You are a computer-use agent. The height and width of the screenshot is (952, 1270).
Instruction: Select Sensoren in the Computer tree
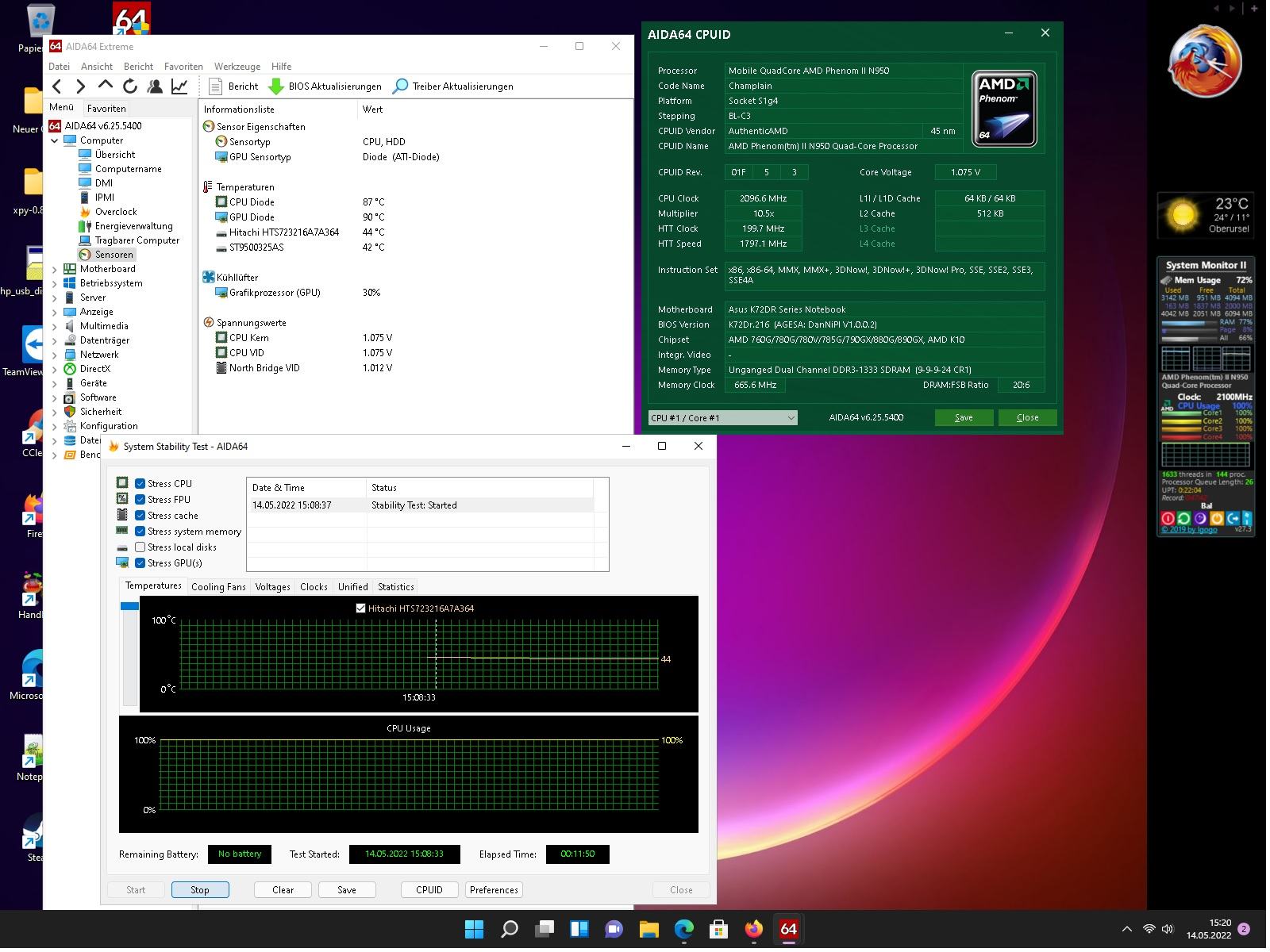tap(107, 255)
